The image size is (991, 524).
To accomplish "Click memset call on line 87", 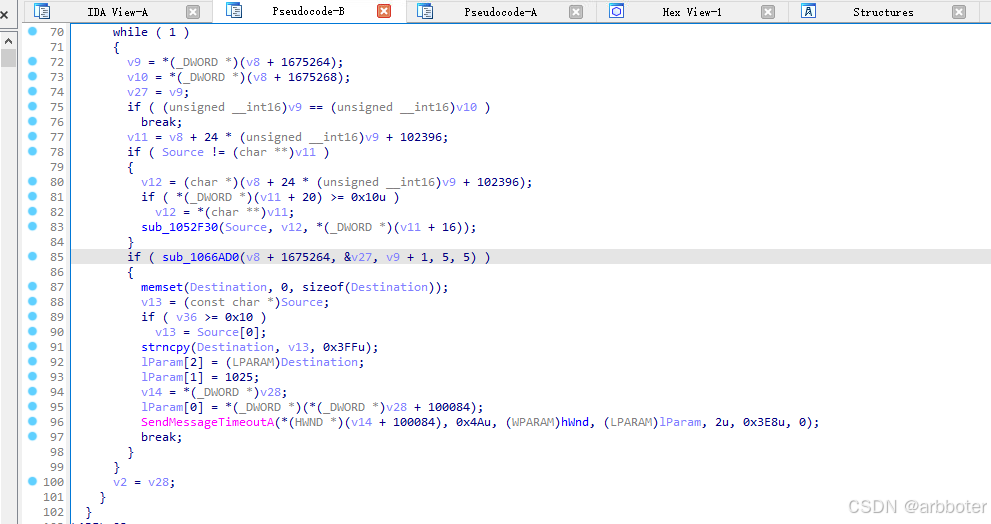I will click(161, 287).
